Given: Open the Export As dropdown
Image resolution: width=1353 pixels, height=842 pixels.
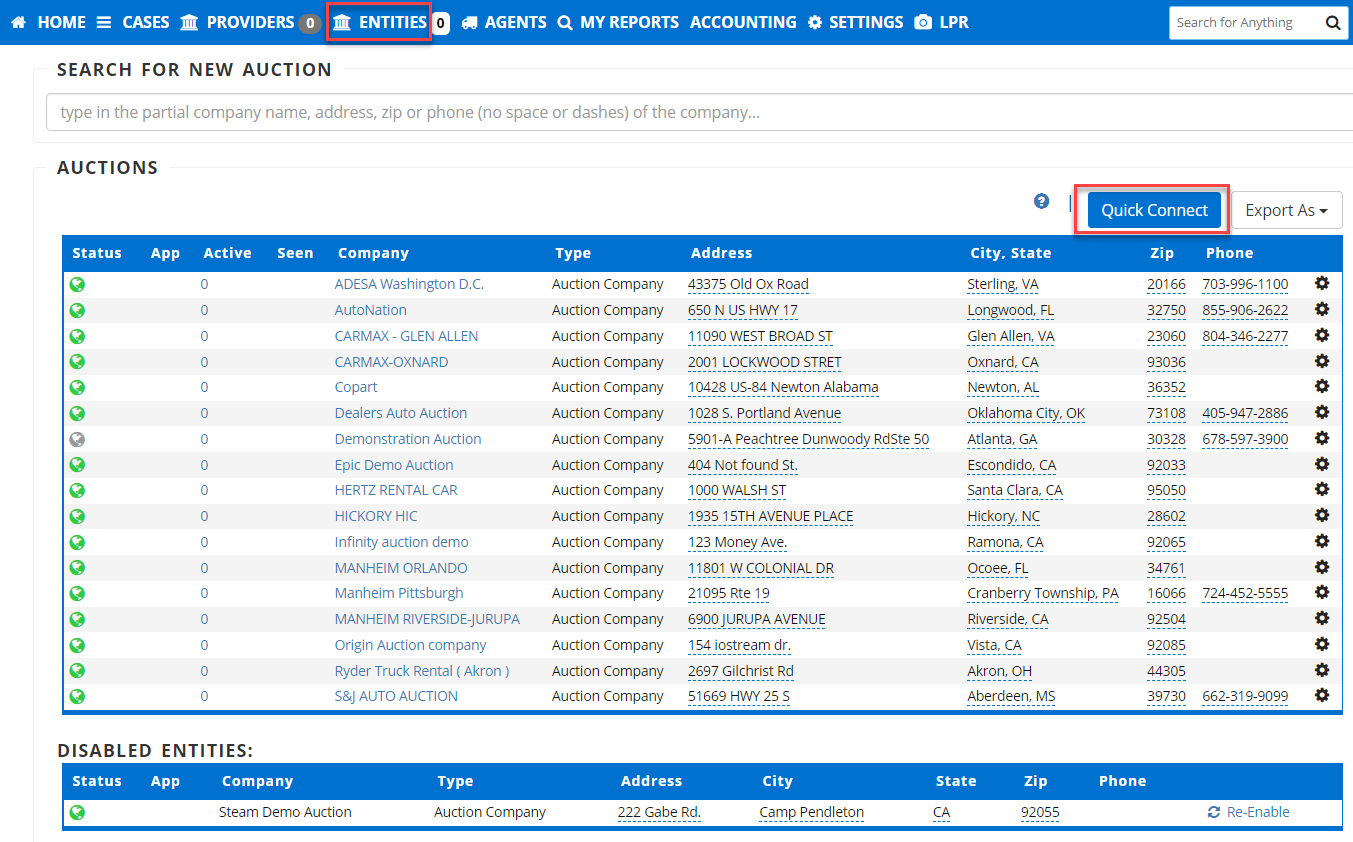Looking at the screenshot, I should pyautogui.click(x=1286, y=210).
